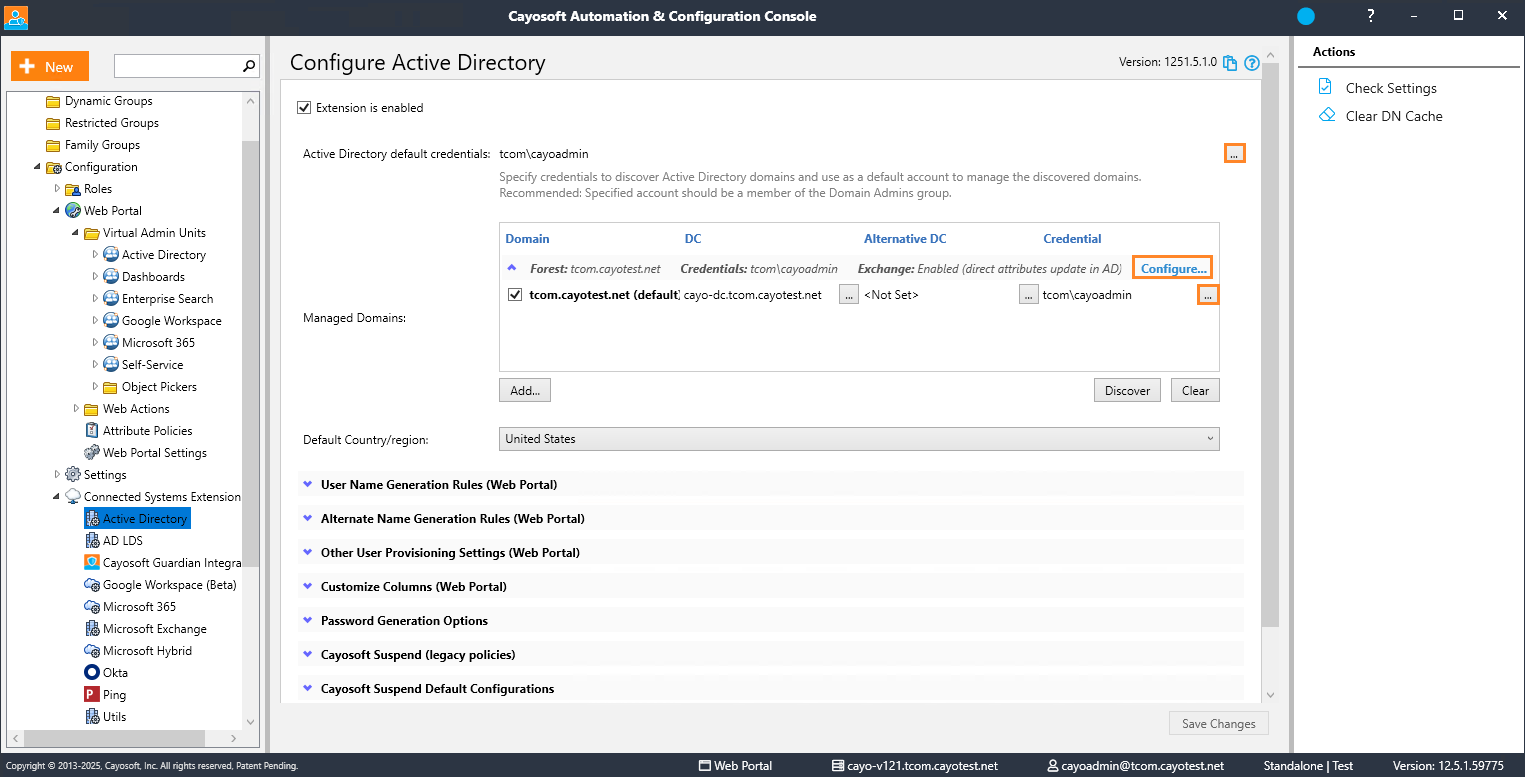The height and width of the screenshot is (777, 1525).
Task: Select the Okta extension icon in tree
Action: (92, 673)
